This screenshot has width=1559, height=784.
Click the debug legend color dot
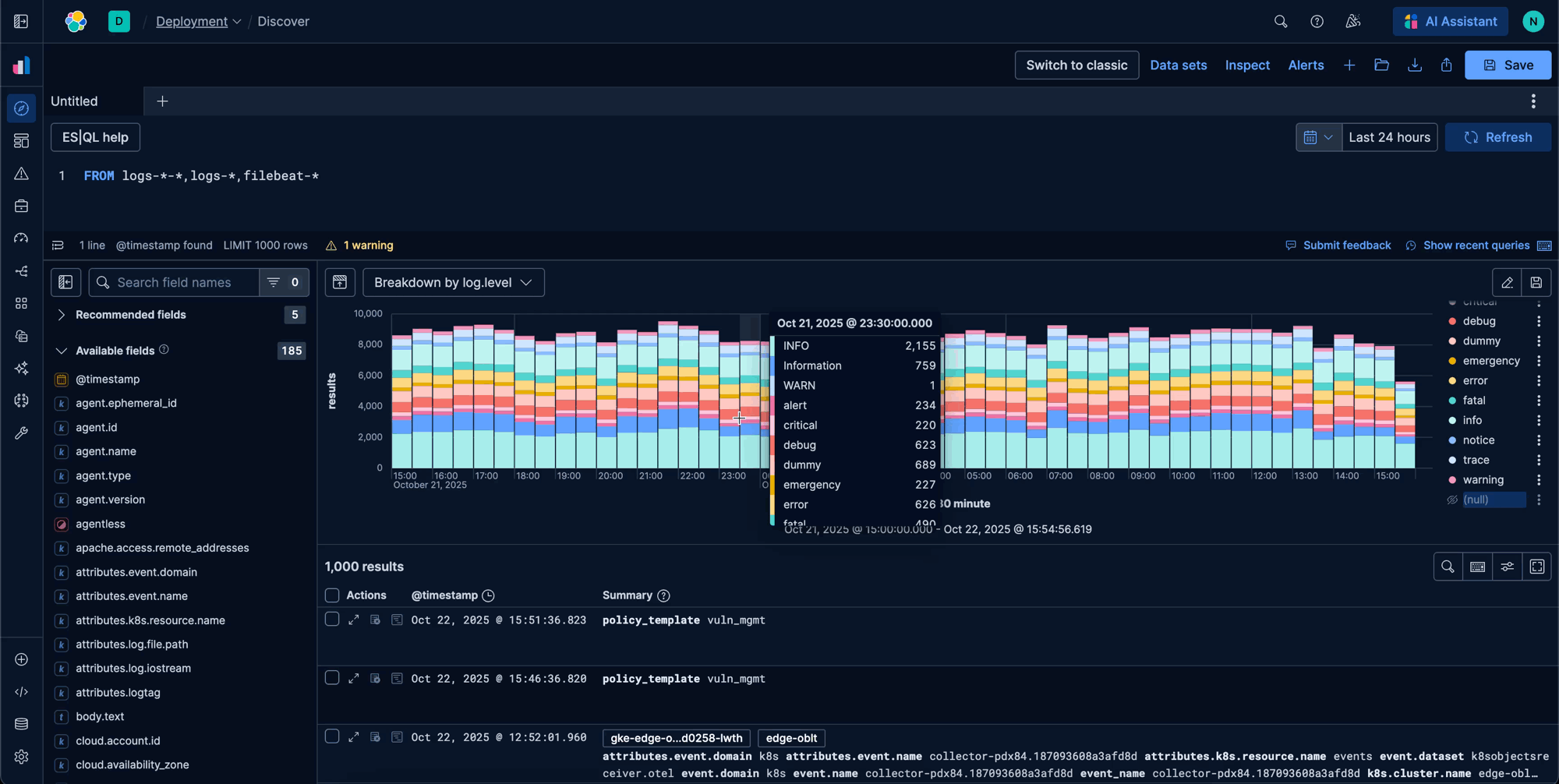coord(1452,322)
